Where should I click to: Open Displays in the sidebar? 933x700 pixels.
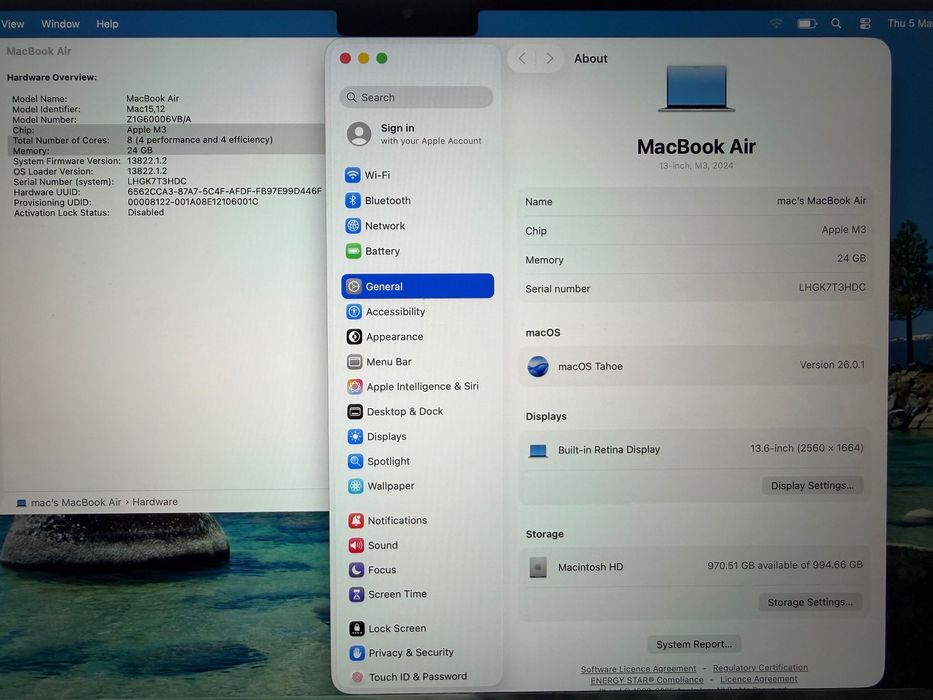[x=417, y=436]
